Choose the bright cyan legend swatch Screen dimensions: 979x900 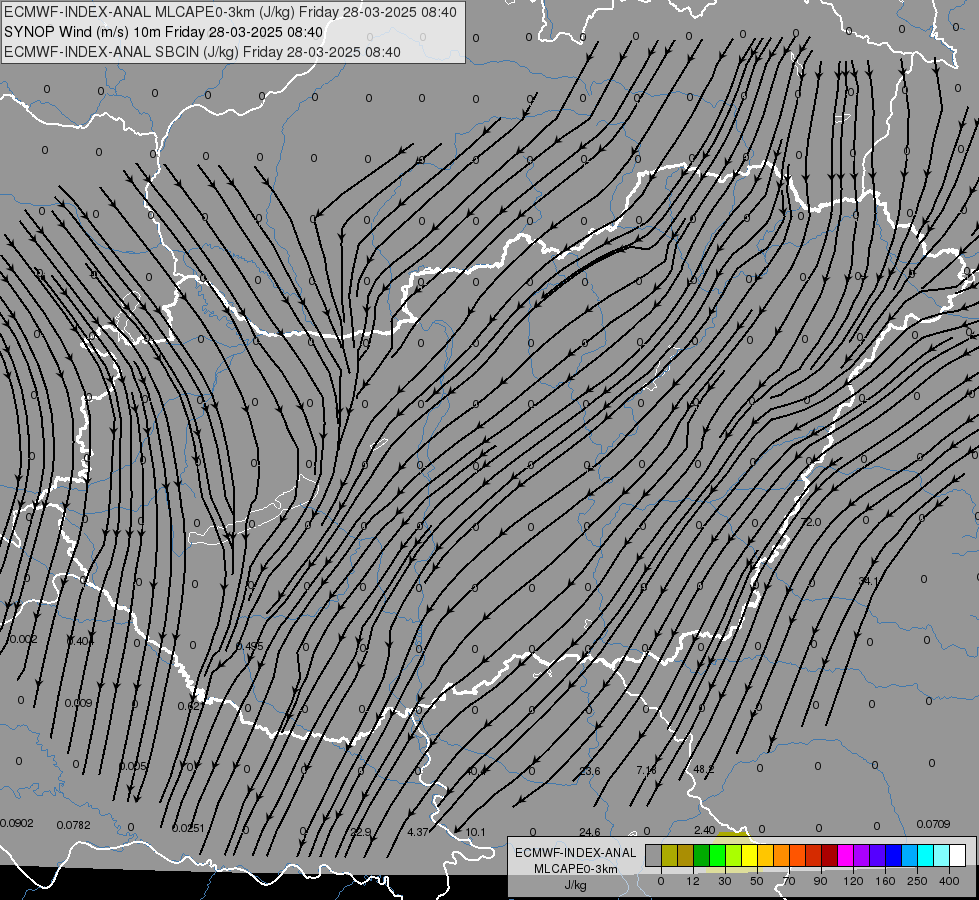(926, 855)
